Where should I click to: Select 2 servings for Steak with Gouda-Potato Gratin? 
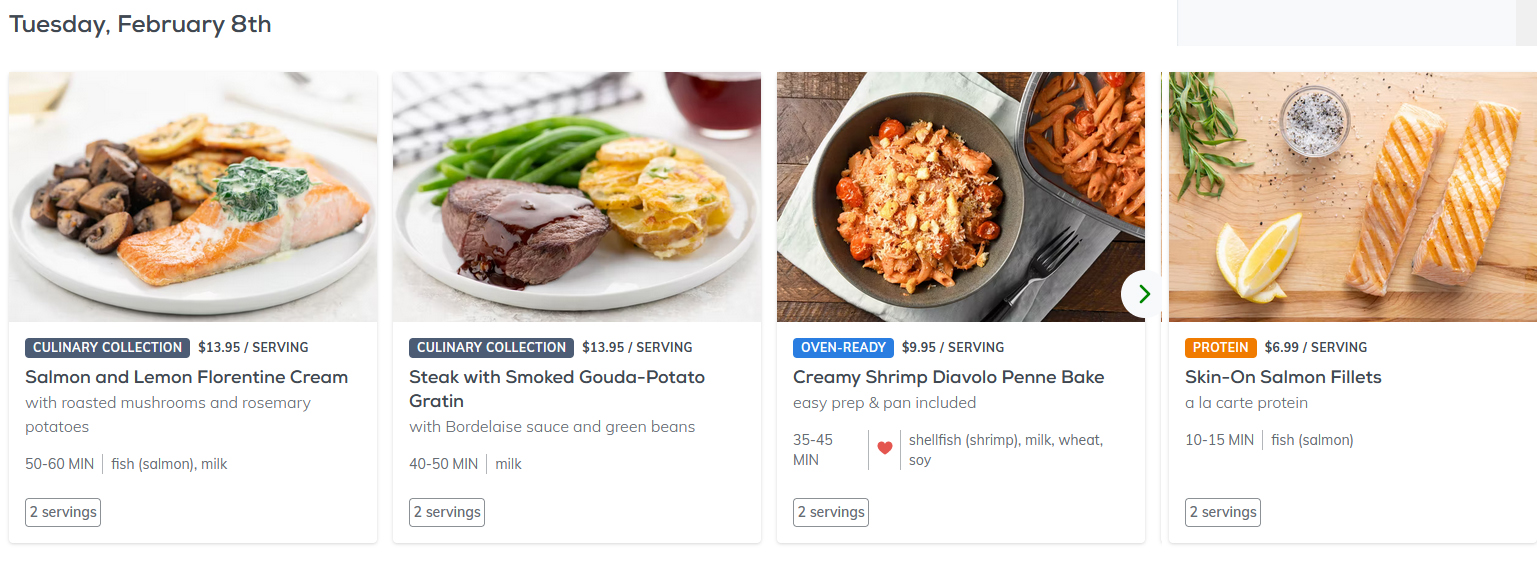pyautogui.click(x=447, y=512)
